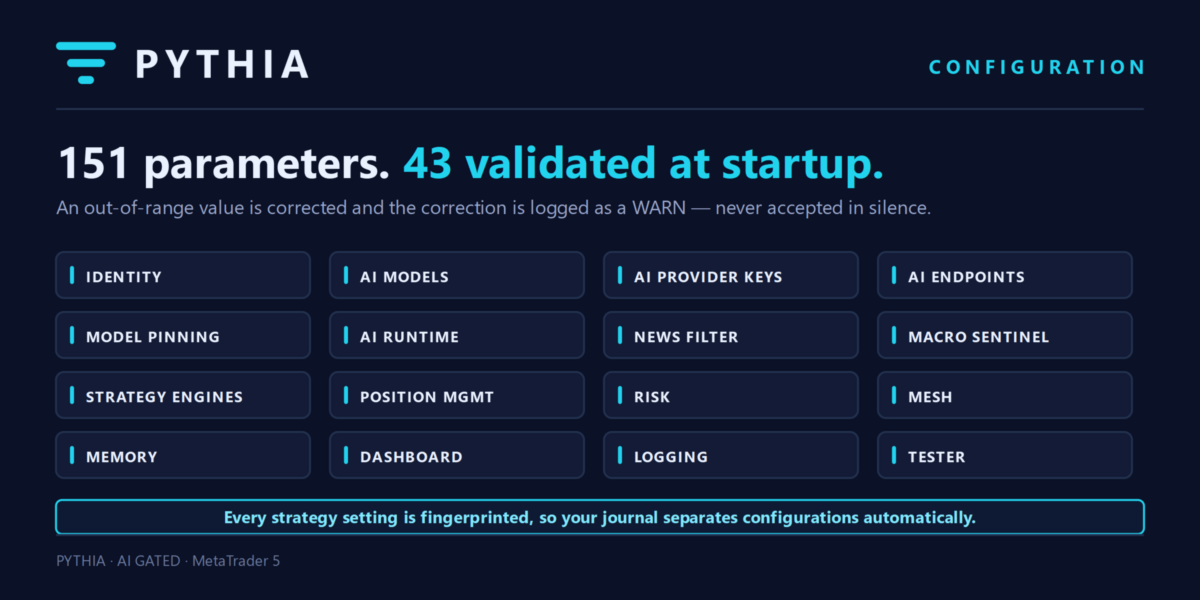Select the AI ENDPOINTS tile
This screenshot has height=600, width=1200.
(1005, 275)
